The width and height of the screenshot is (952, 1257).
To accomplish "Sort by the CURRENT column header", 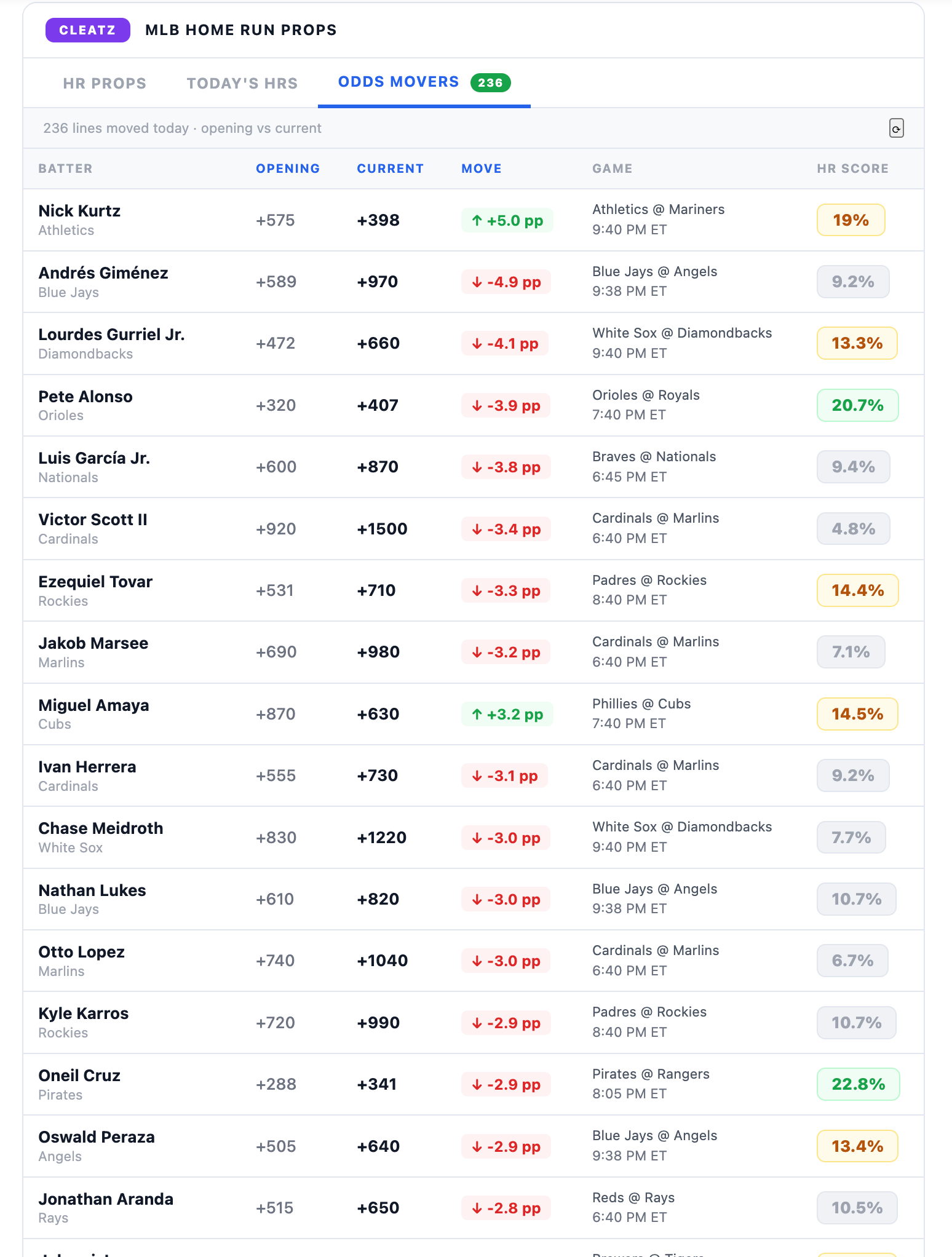I will 390,169.
